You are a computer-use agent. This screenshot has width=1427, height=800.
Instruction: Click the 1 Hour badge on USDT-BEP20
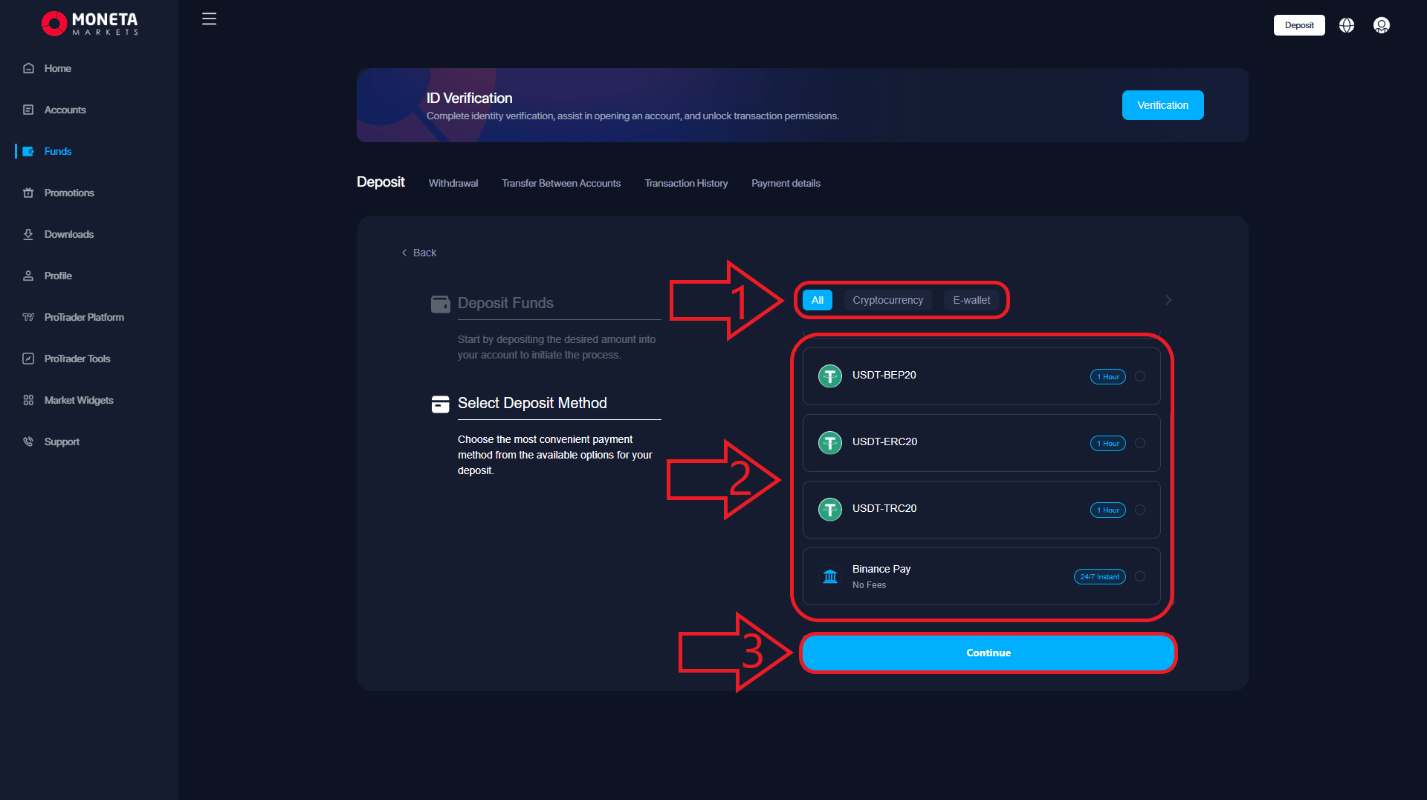pos(1107,376)
